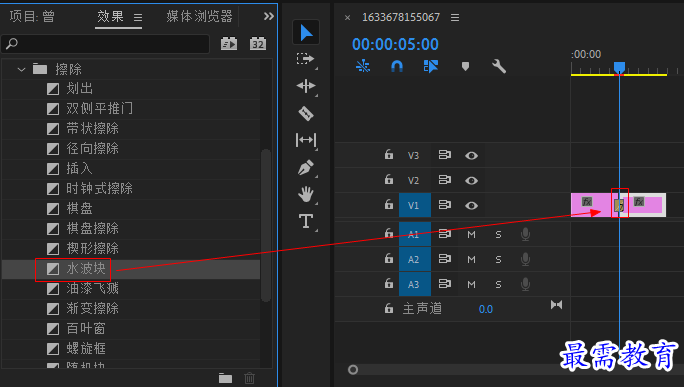Screen dimensions: 684x387
Task: Select the 双侧平推门 transition effect
Action: [x=99, y=109]
